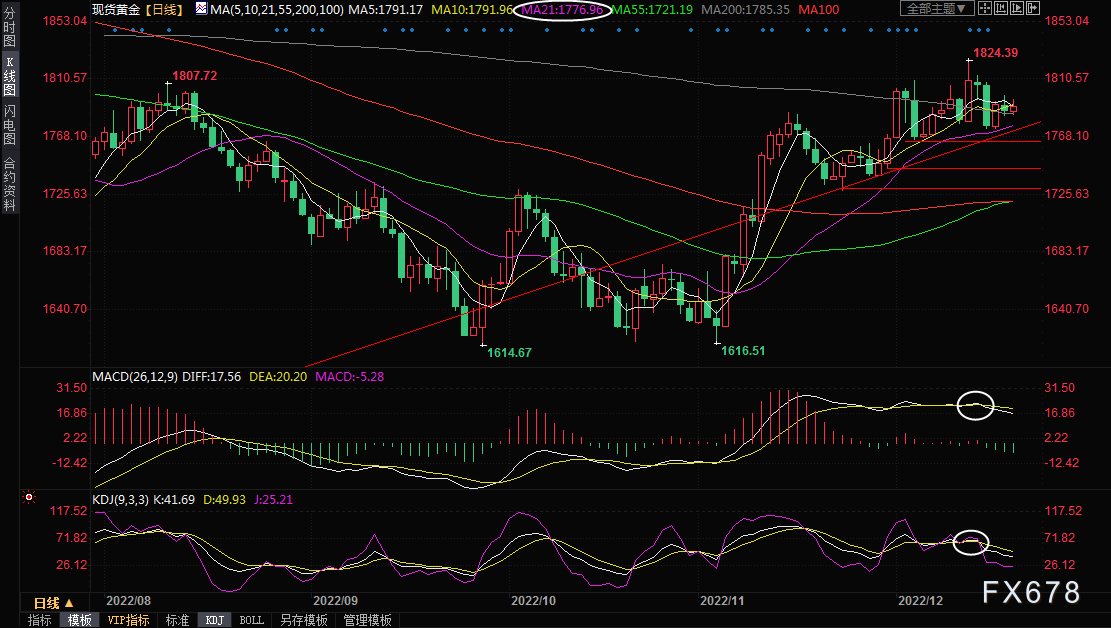1111x628 pixels.
Task: Open the 闪电图 side tab
Action: pos(9,126)
